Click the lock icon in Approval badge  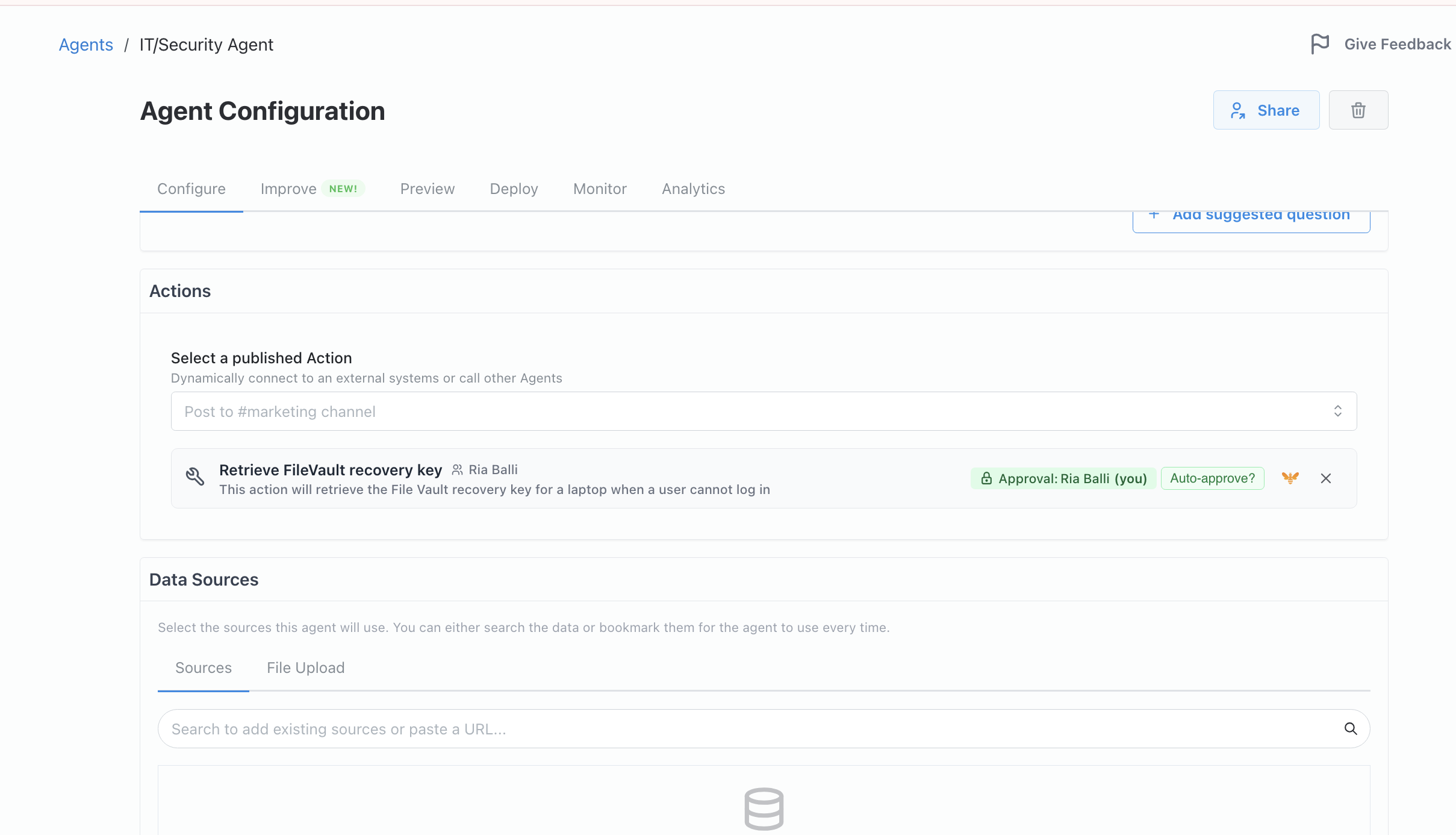[986, 478]
